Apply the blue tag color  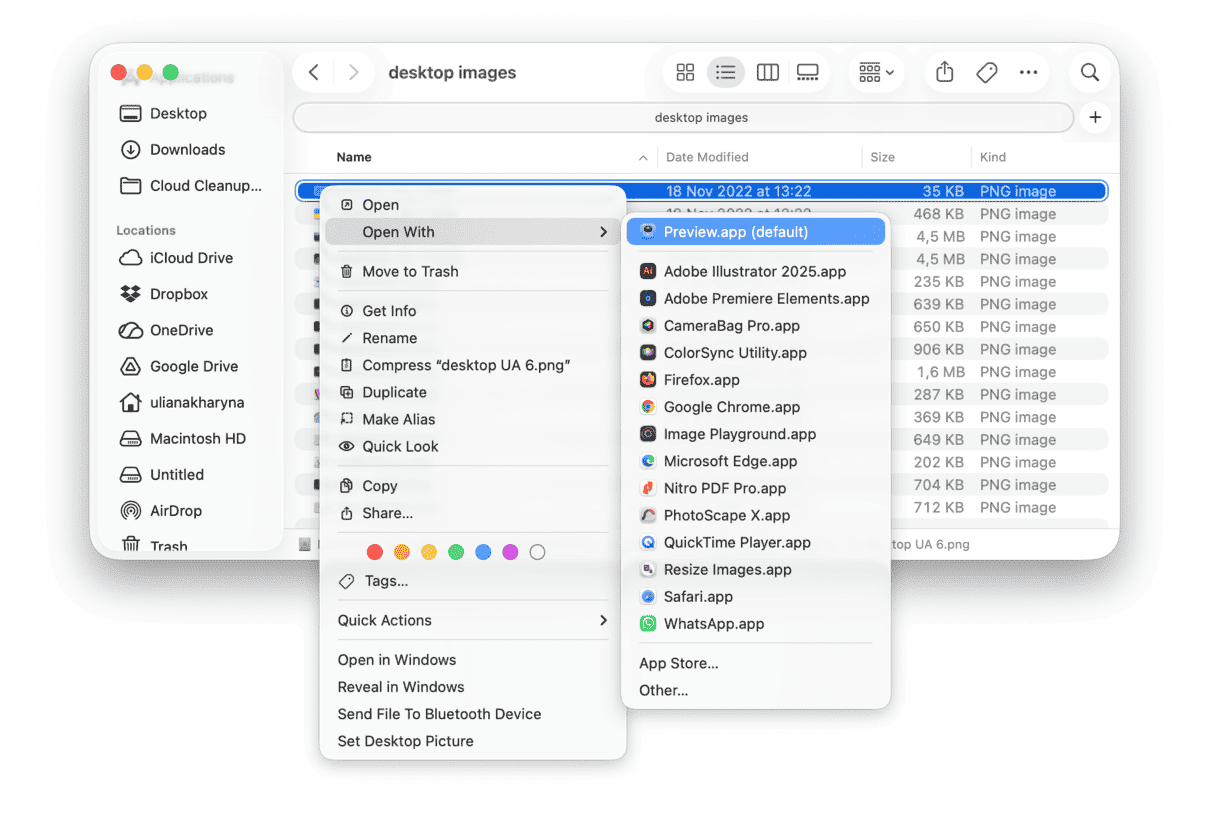483,552
